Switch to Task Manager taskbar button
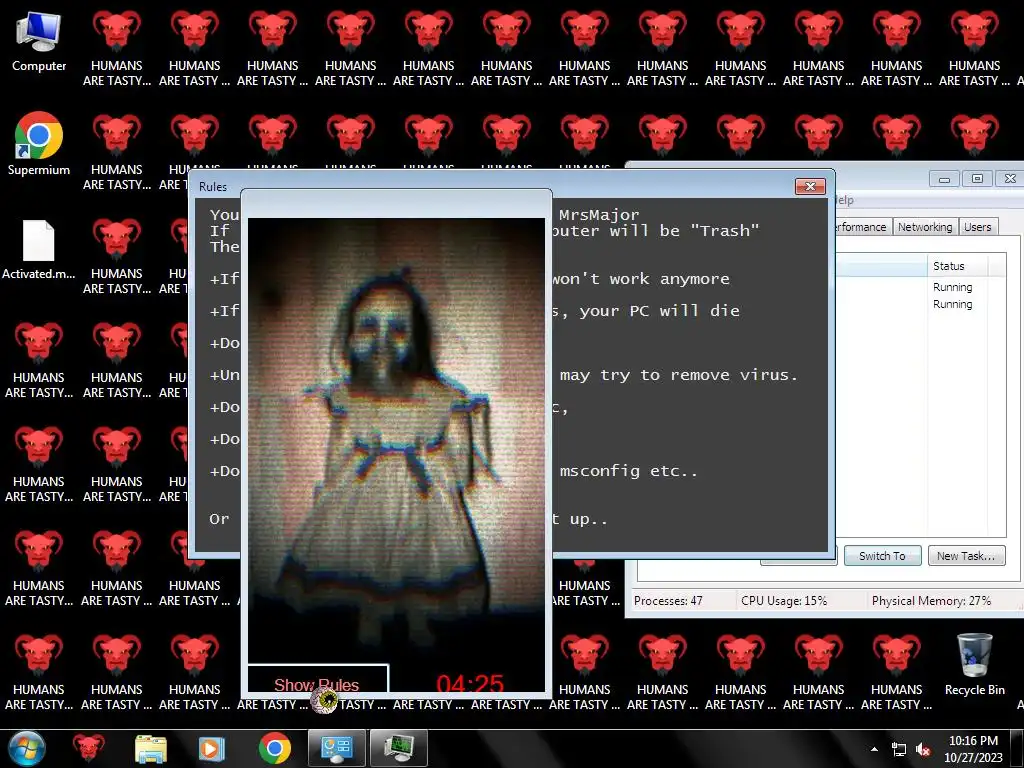 point(398,748)
